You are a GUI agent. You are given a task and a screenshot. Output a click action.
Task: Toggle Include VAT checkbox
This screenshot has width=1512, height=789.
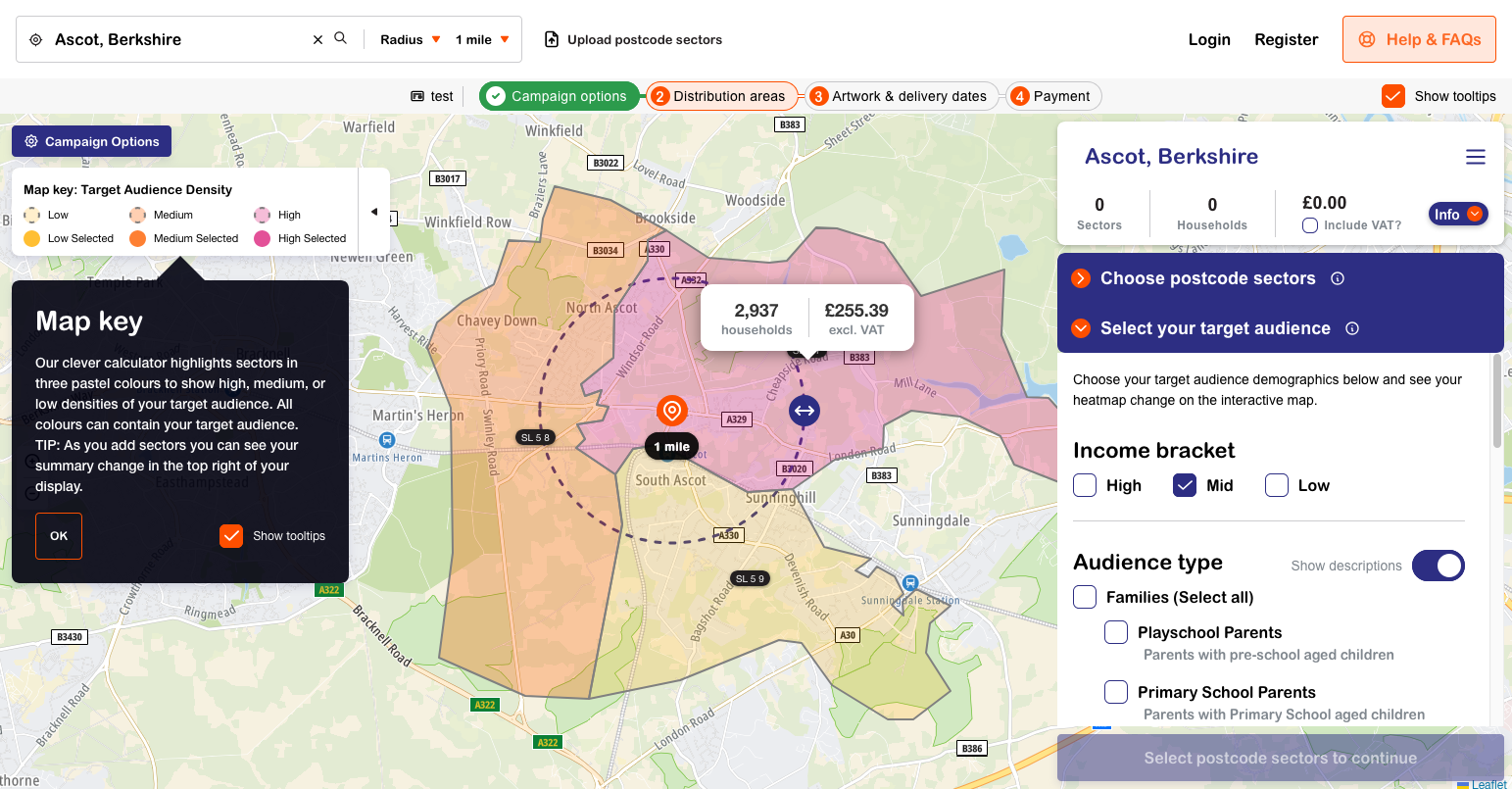[1309, 225]
